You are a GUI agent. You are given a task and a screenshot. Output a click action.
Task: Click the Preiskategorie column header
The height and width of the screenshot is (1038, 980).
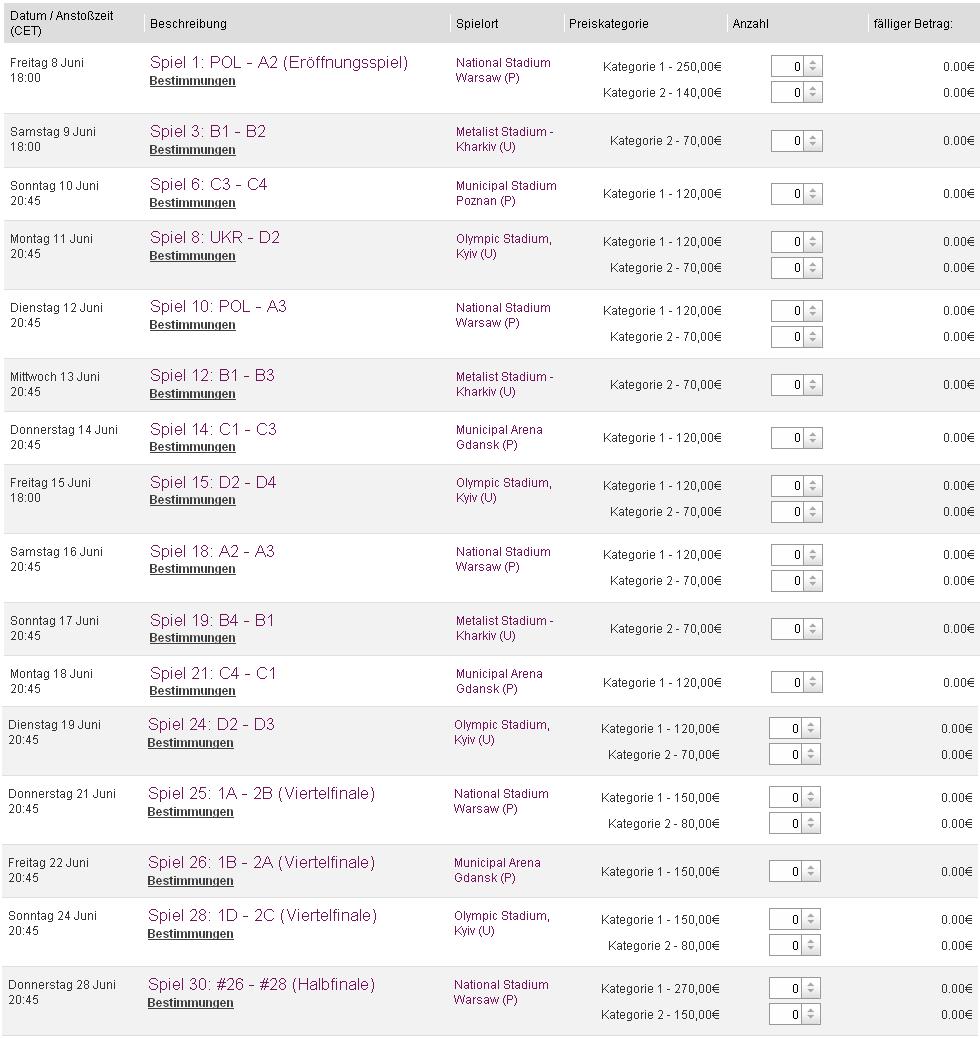pos(609,23)
